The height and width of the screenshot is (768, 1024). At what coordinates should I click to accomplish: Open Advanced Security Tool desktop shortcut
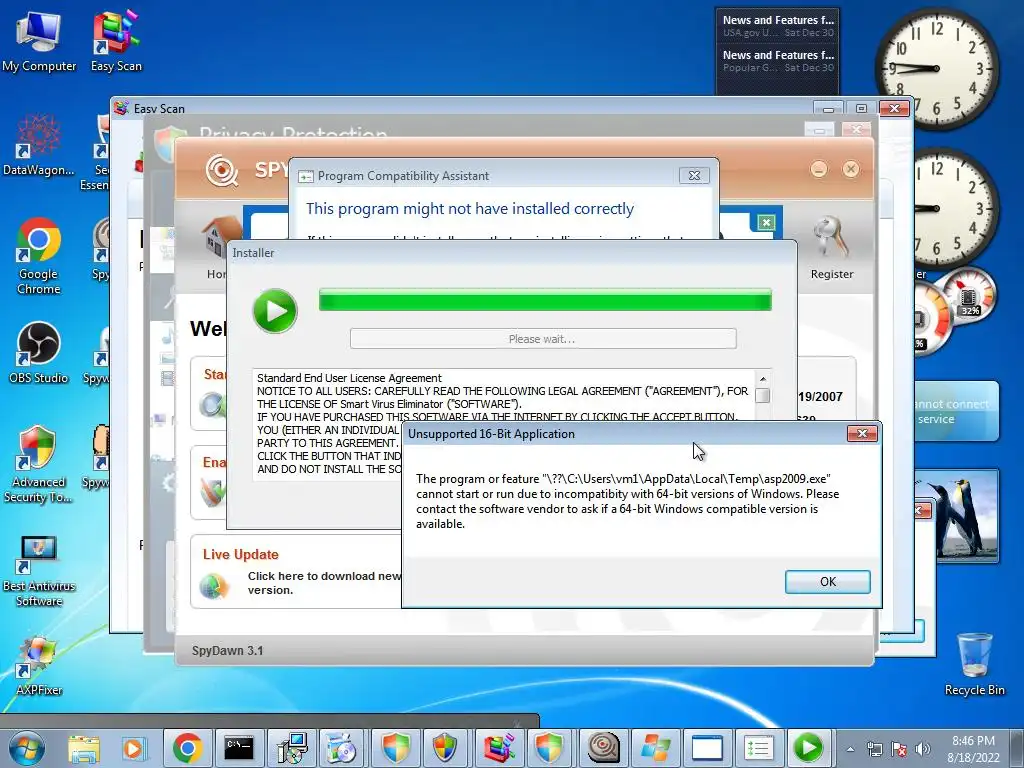[x=39, y=464]
